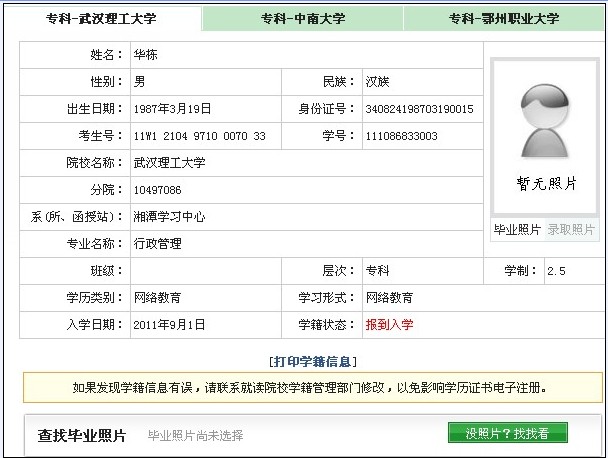Select the school name value 武汉理工大学
This screenshot has height=458, width=608.
169,163
